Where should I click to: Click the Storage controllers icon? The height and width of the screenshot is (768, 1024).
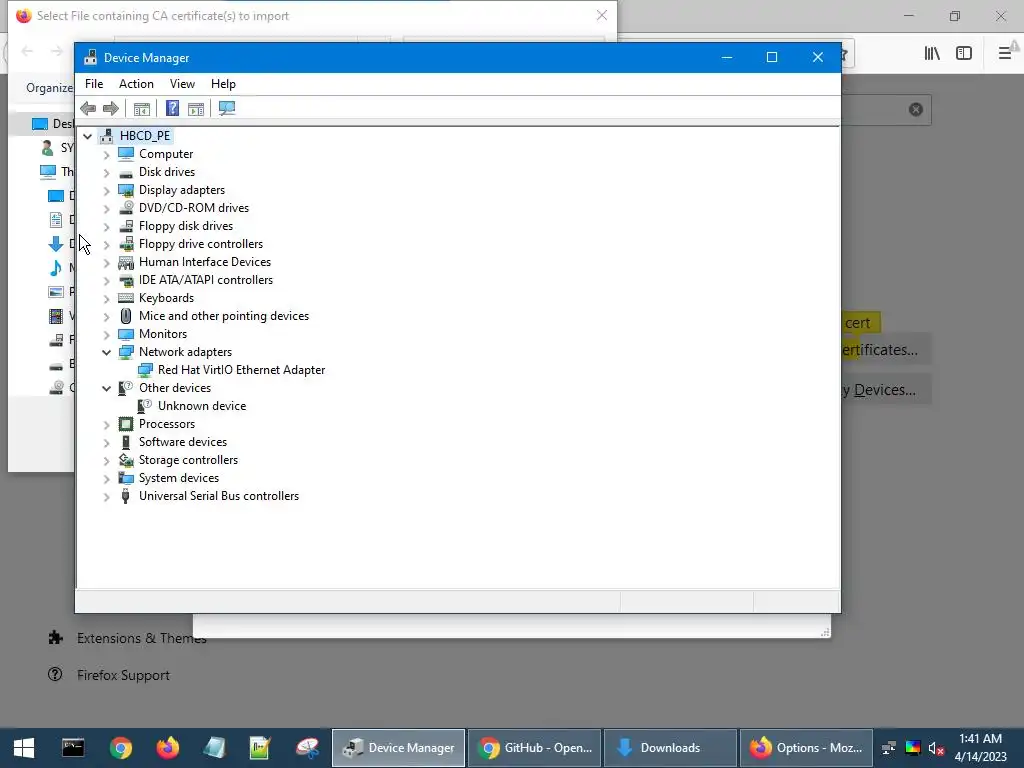click(126, 460)
